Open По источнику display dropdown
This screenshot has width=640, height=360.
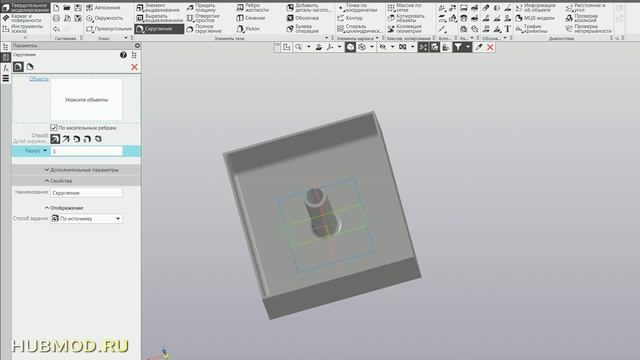pos(87,219)
